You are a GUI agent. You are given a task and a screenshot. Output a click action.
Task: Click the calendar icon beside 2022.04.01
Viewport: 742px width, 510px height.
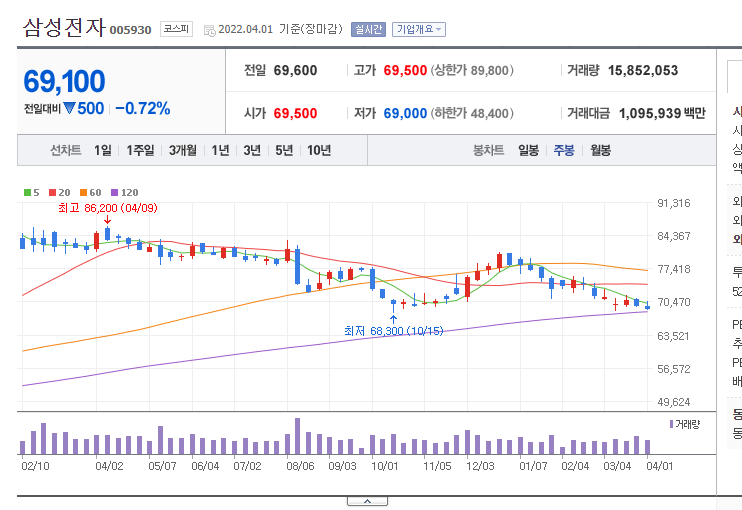pos(209,31)
